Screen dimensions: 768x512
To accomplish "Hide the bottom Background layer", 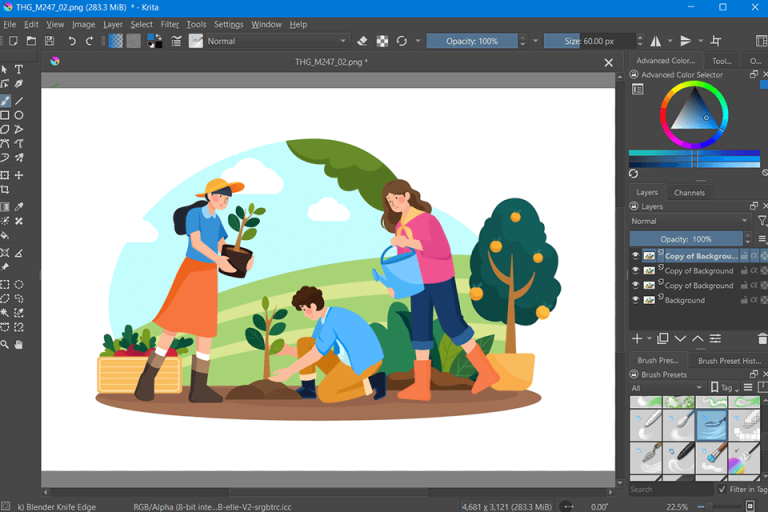I will pos(635,300).
